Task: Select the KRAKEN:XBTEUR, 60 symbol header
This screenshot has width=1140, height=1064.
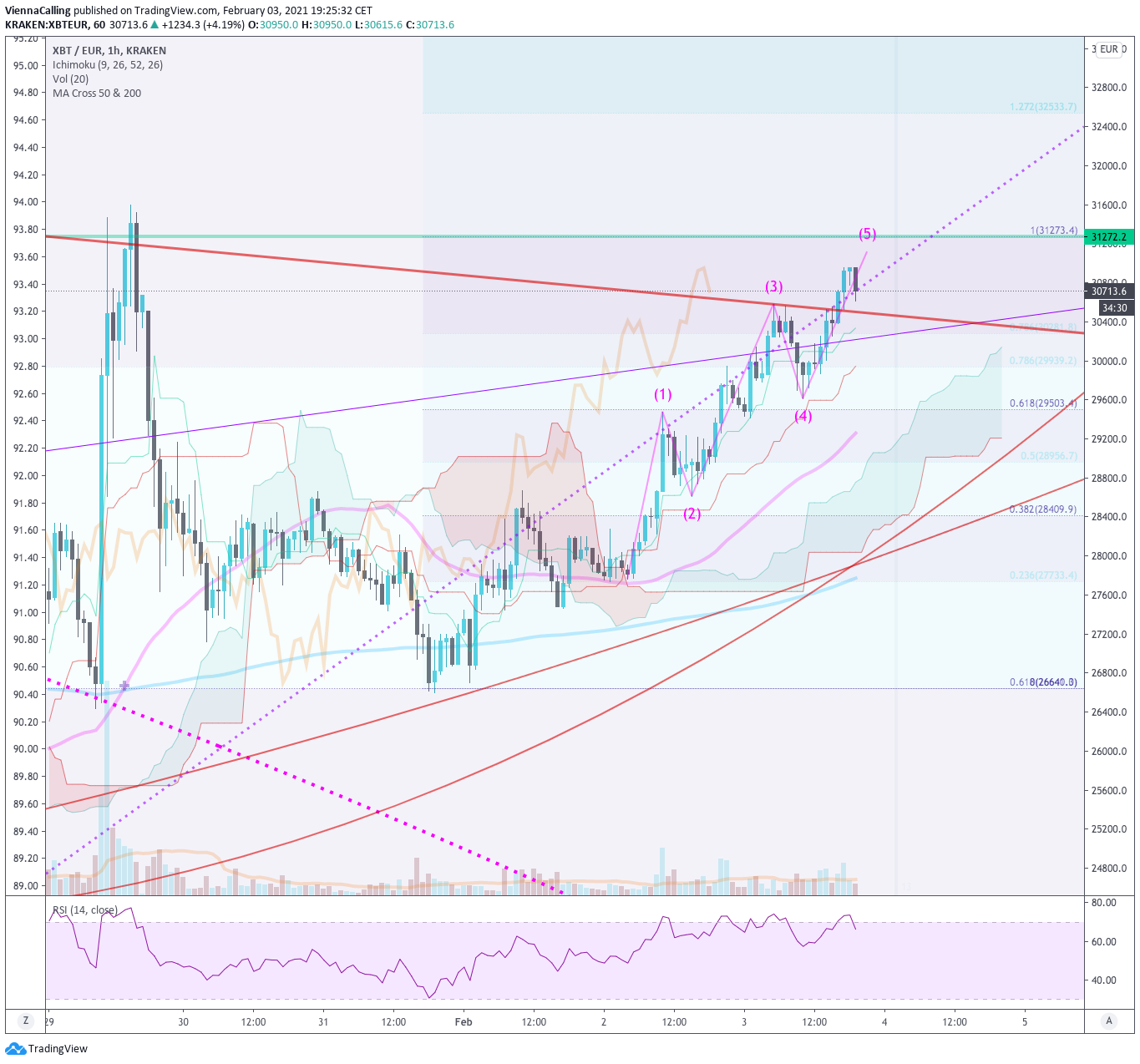Action: pyautogui.click(x=55, y=25)
